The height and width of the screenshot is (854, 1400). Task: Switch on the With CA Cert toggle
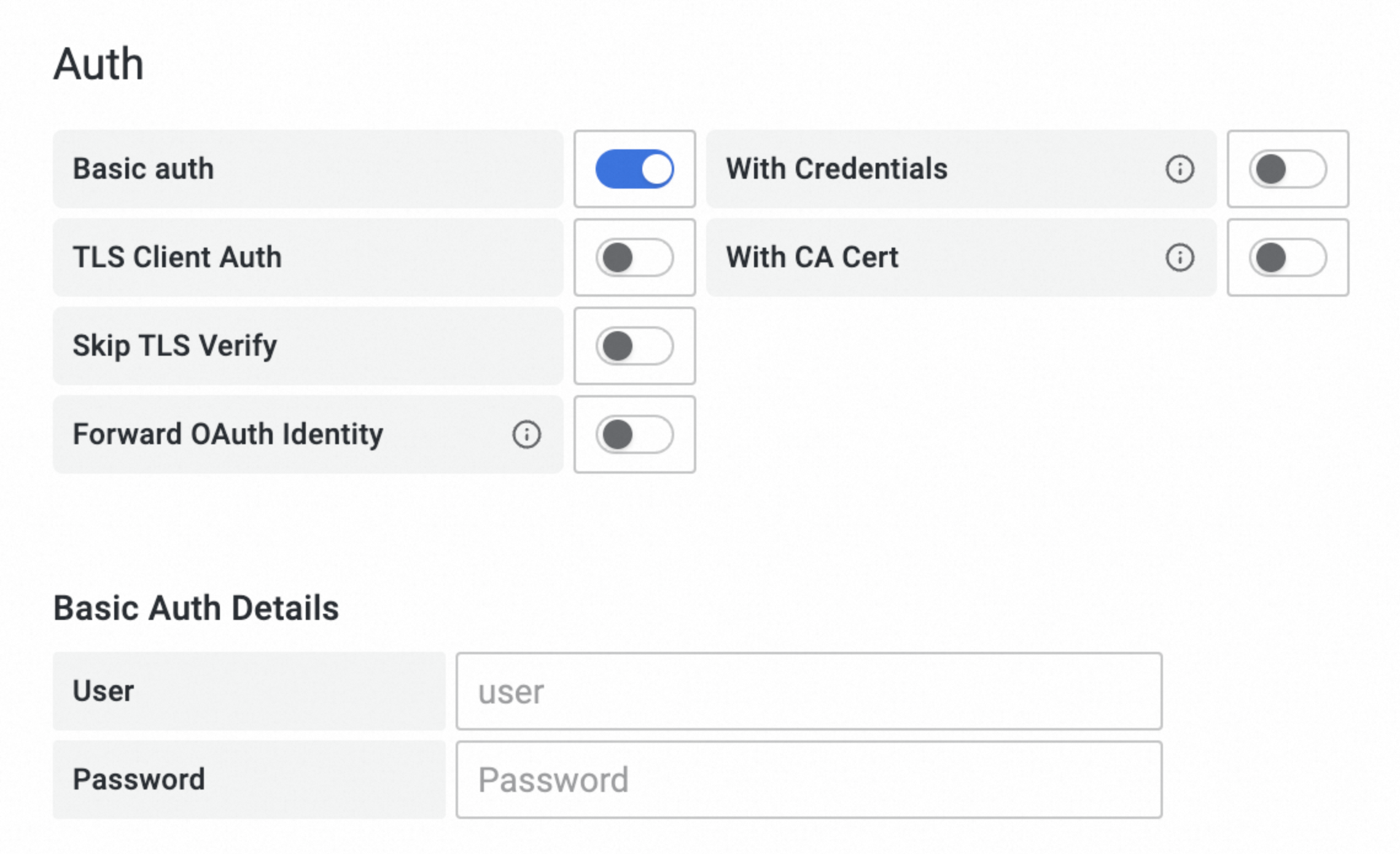[x=1288, y=257]
